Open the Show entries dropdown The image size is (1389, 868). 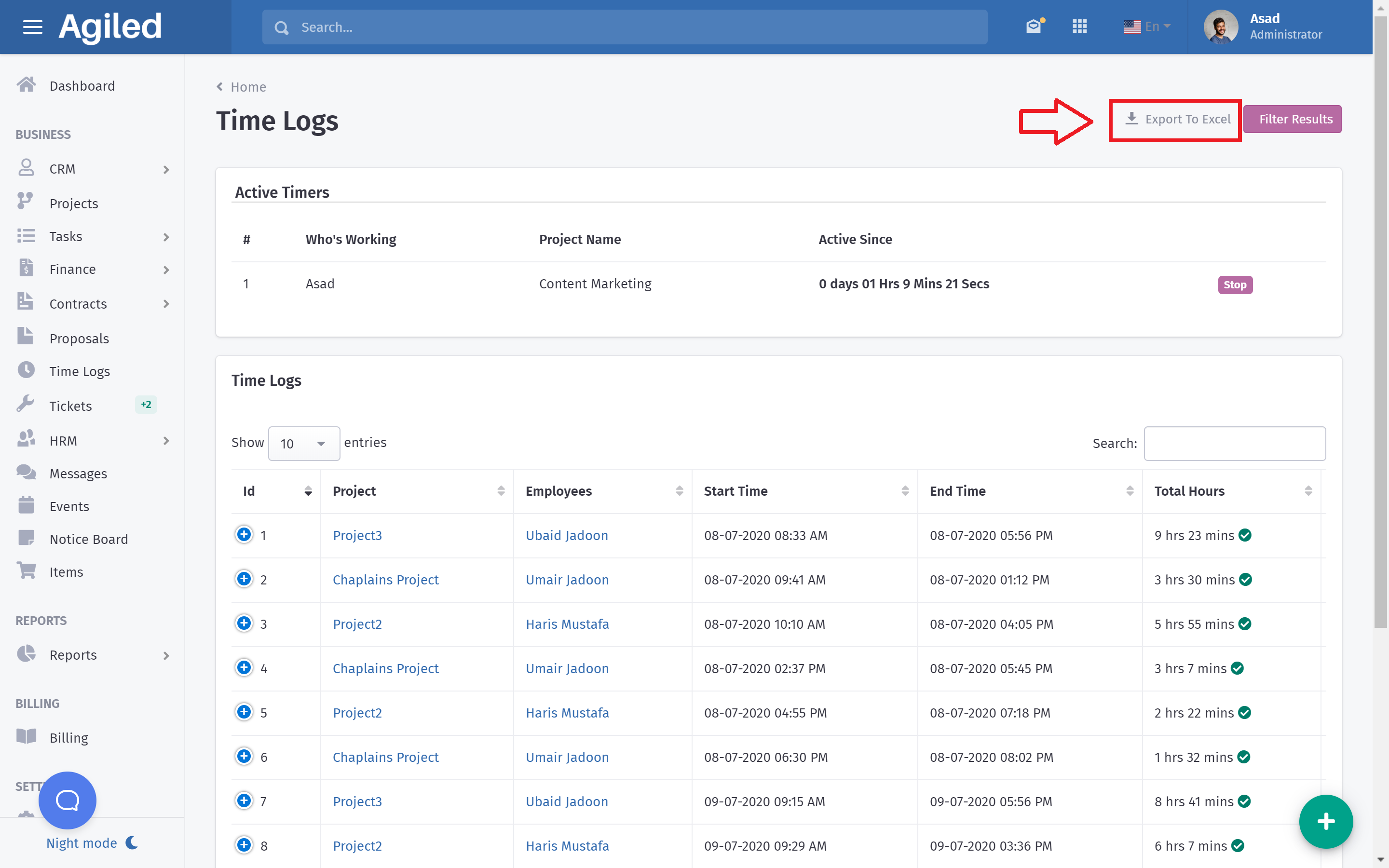pyautogui.click(x=304, y=443)
